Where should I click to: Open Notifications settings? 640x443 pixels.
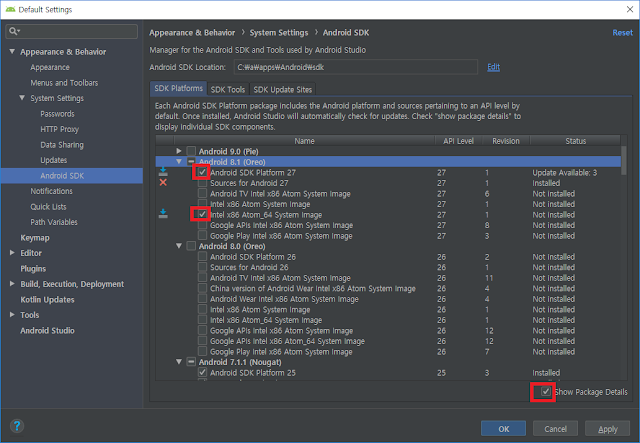(x=51, y=191)
